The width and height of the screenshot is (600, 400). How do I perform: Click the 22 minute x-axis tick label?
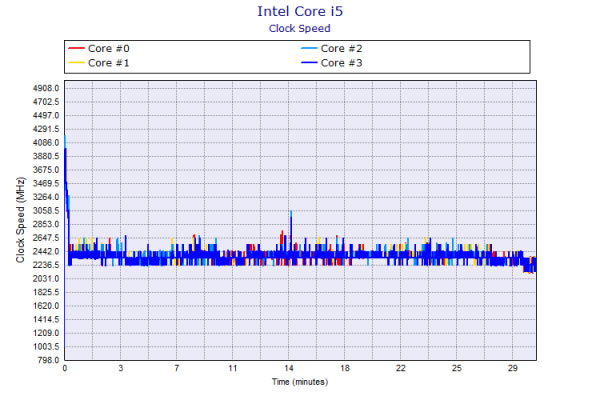401,368
